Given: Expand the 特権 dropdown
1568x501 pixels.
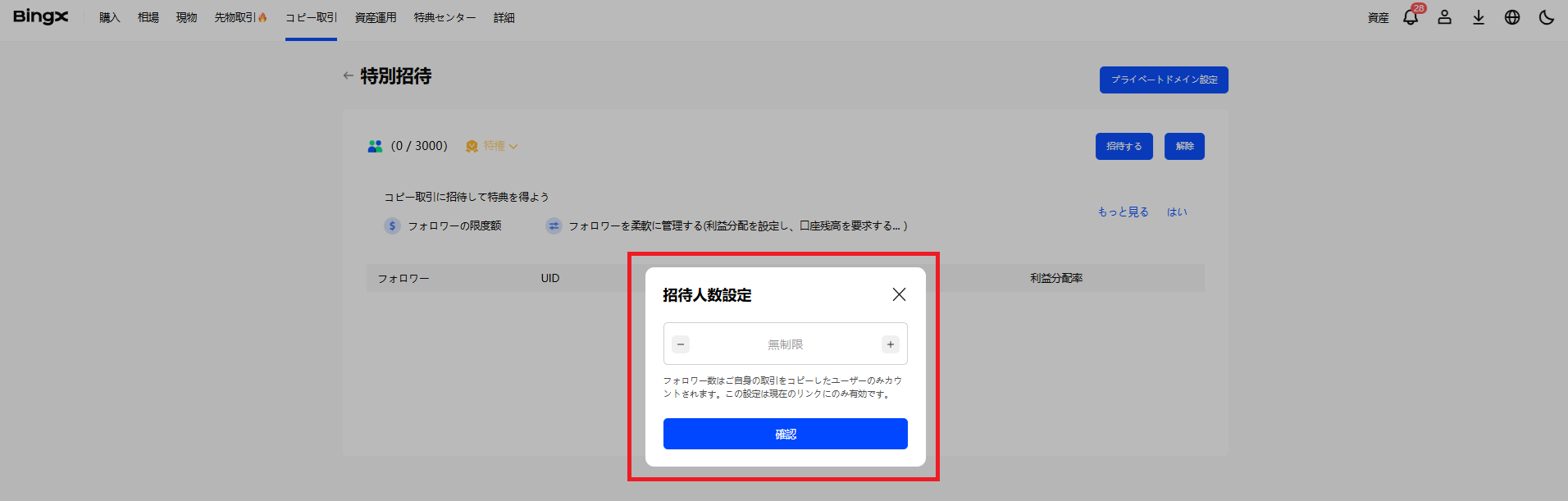Looking at the screenshot, I should (493, 146).
